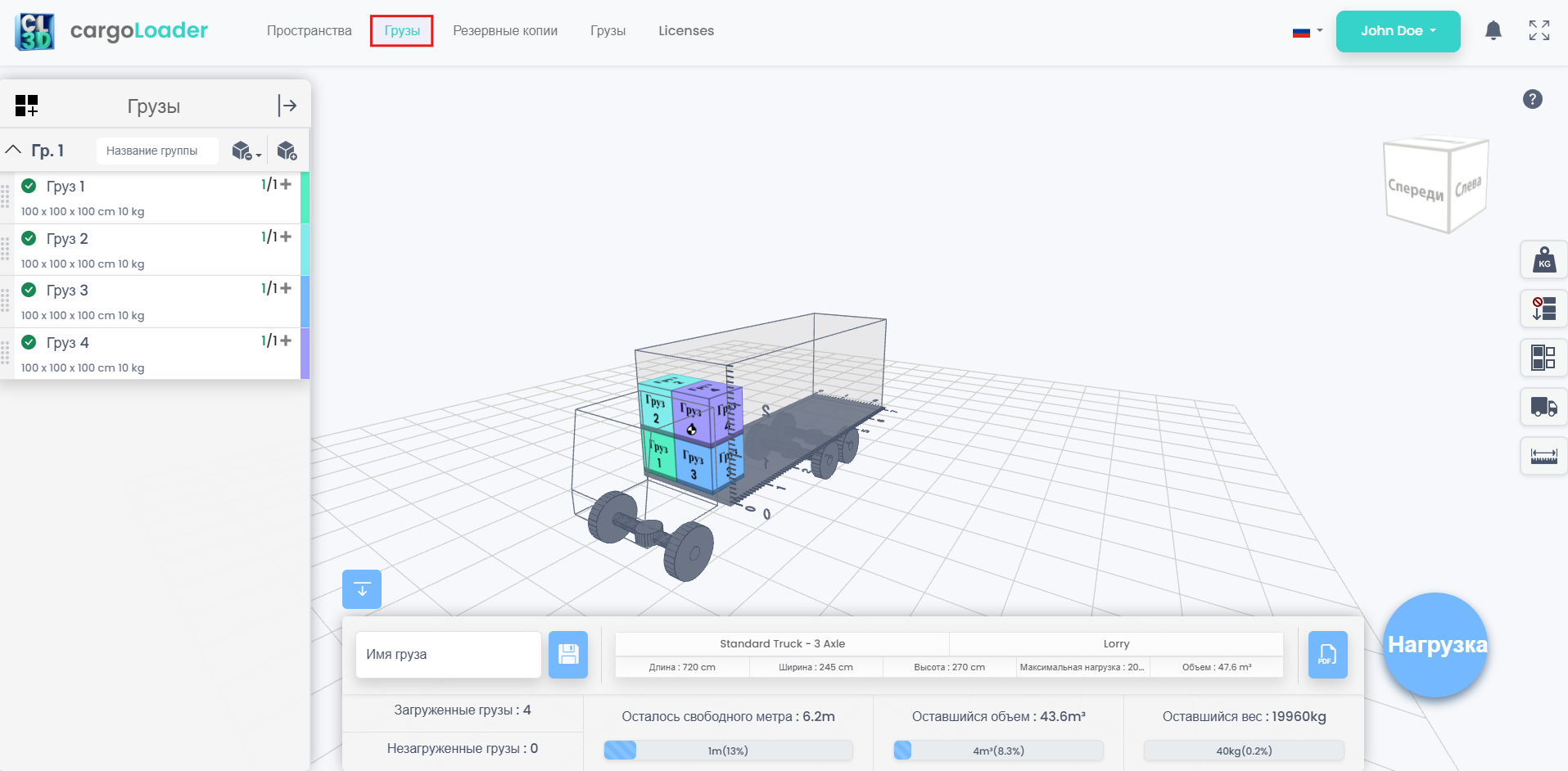Export the load plan as PDF
The width and height of the screenshot is (1568, 771).
1327,655
